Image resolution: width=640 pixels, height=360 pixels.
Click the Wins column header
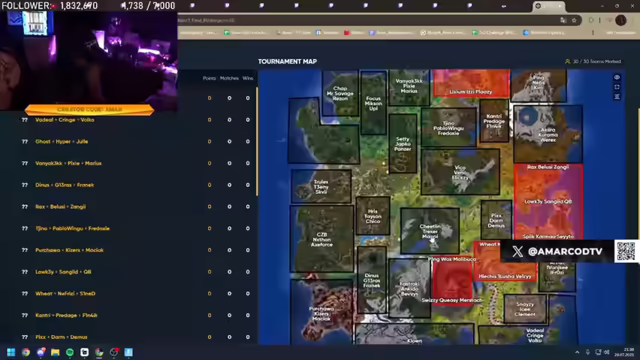tap(248, 78)
